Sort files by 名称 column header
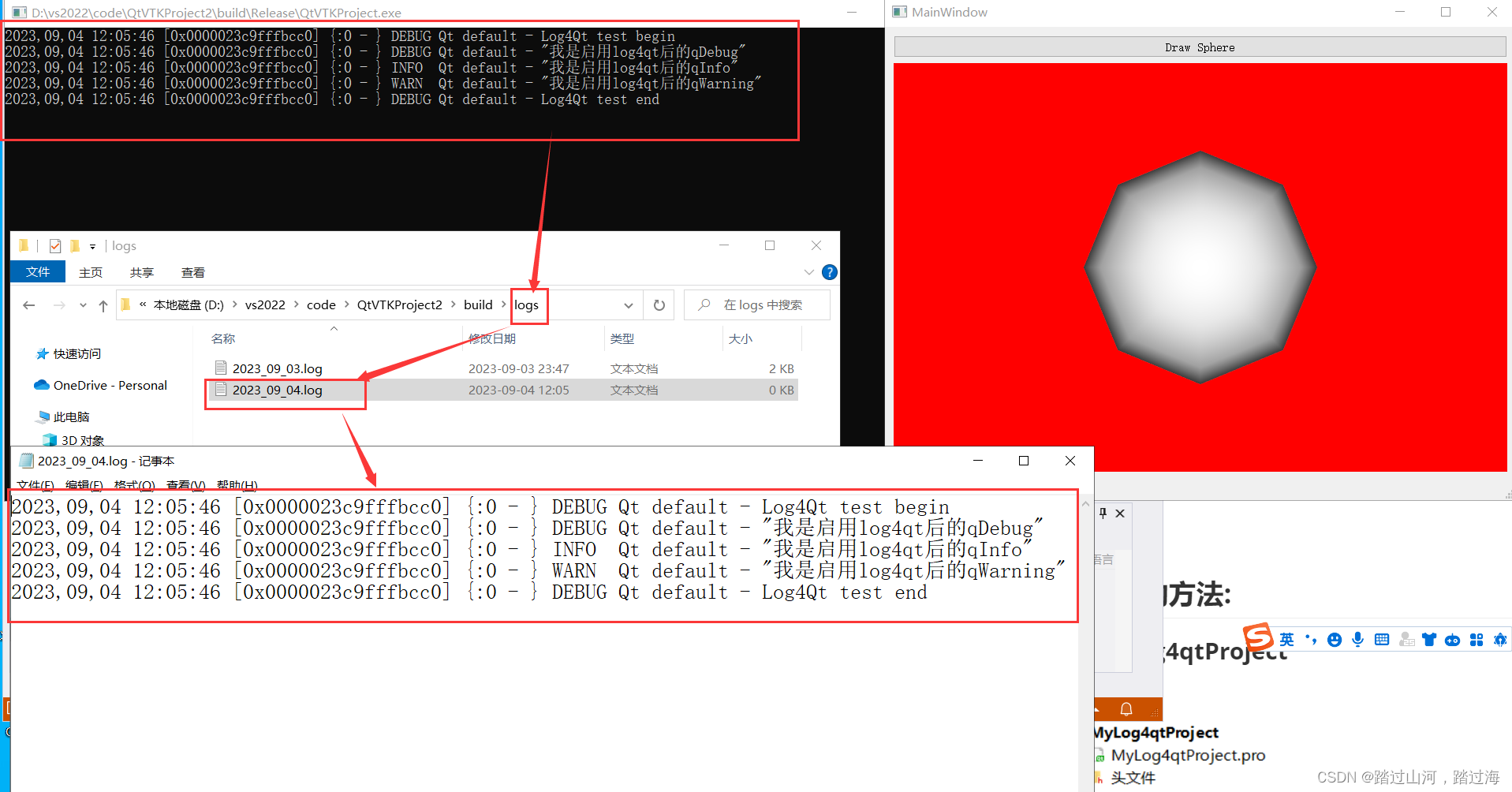The height and width of the screenshot is (792, 1512). (223, 338)
